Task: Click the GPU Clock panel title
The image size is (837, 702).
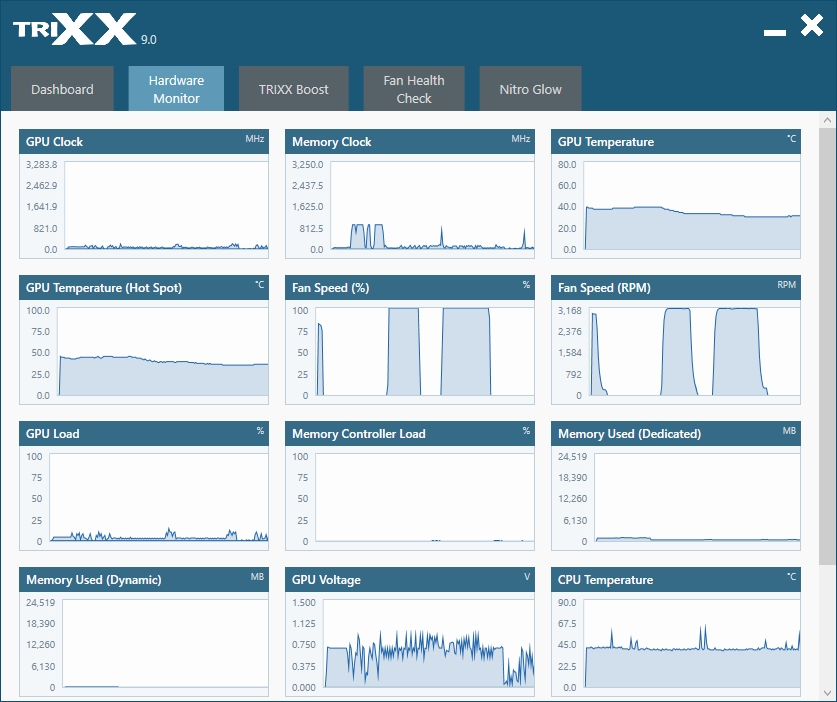Action: tap(54, 142)
